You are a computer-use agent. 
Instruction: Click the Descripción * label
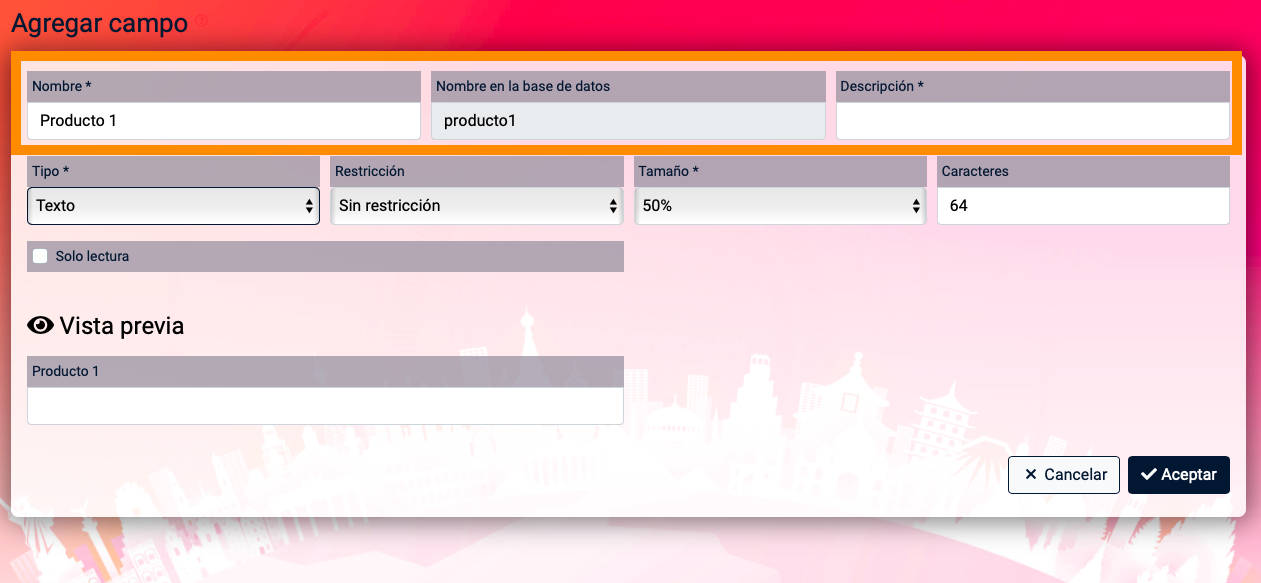882,86
